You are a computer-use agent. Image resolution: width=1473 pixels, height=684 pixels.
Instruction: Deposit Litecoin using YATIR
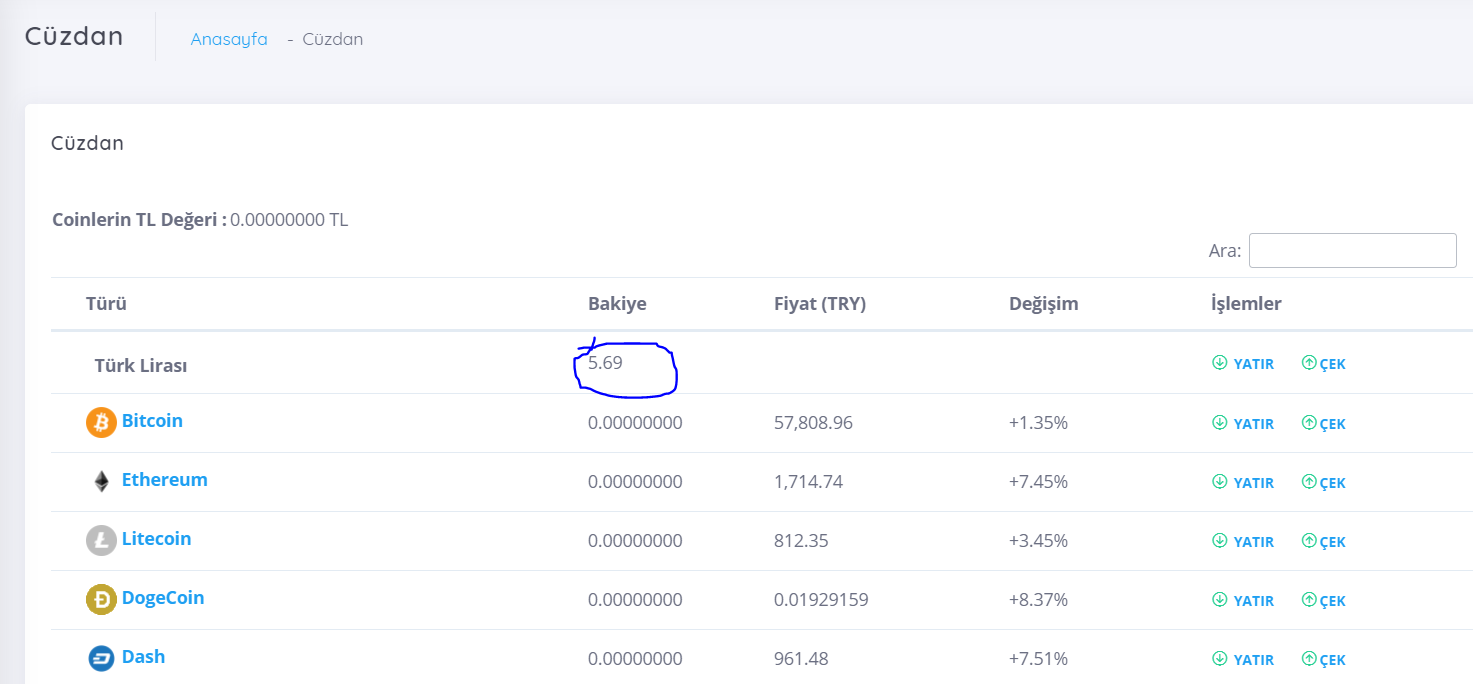(1243, 542)
